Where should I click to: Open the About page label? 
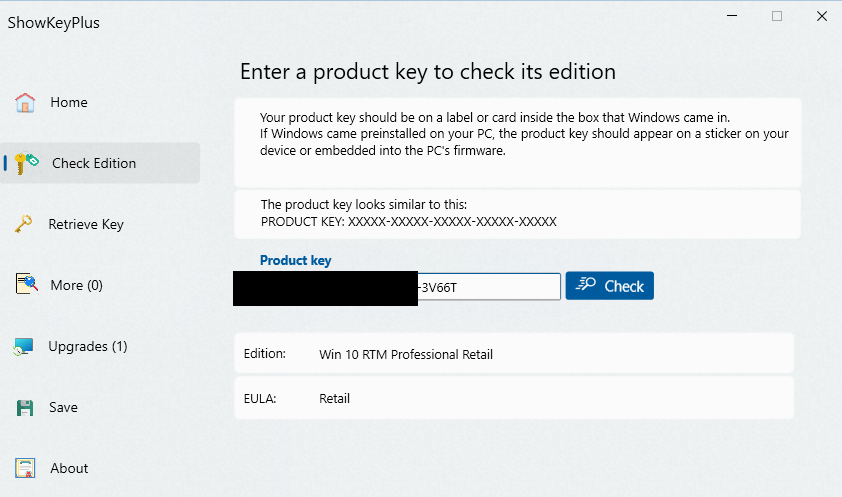click(x=69, y=468)
